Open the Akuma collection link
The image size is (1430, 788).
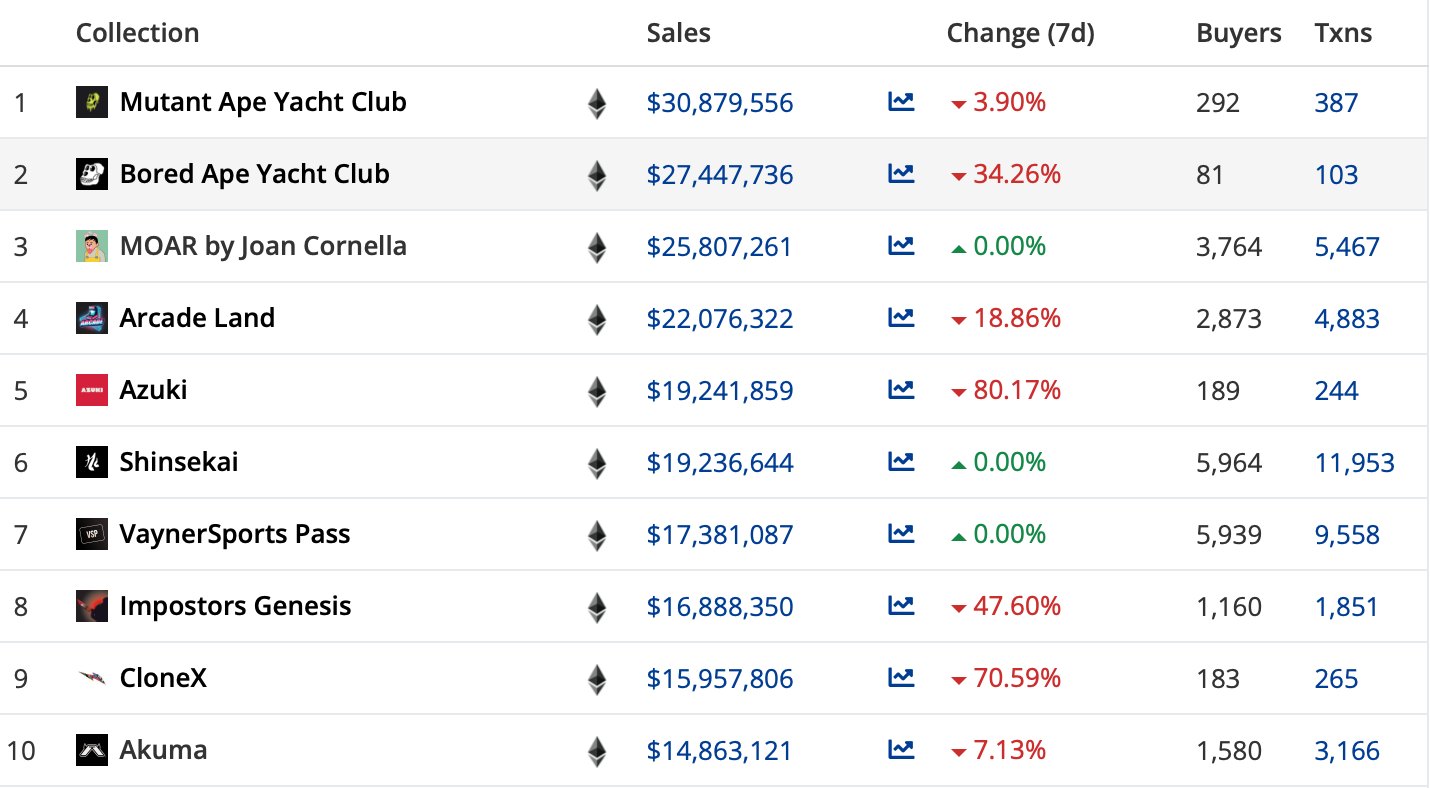pos(164,750)
